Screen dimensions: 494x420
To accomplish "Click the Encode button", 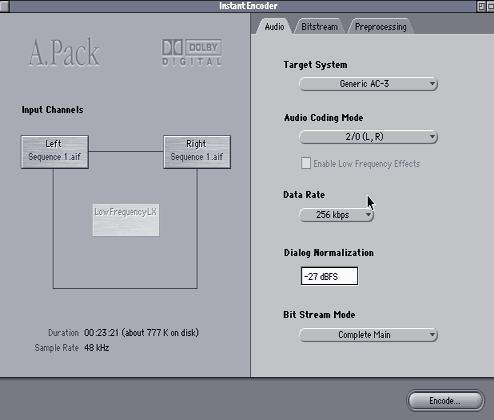I will click(445, 400).
